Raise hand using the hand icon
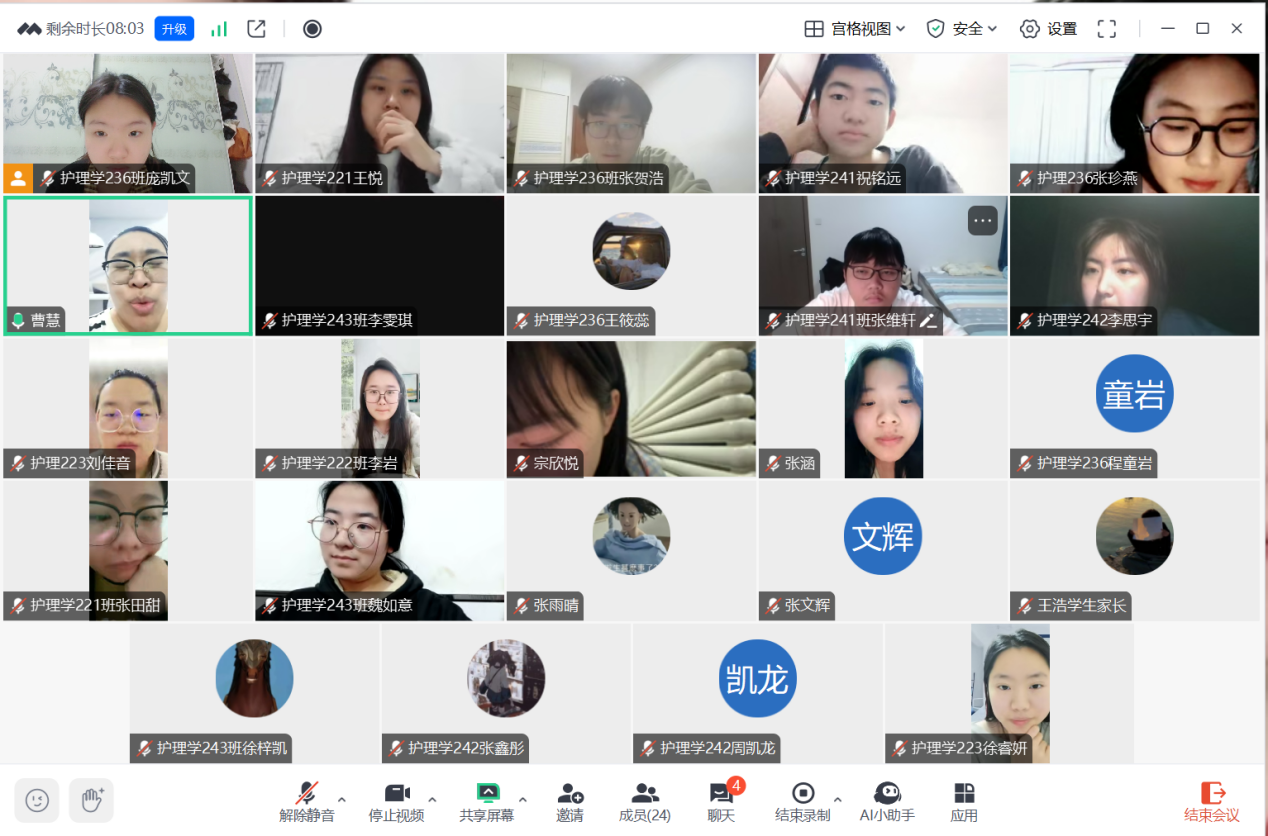 point(92,800)
